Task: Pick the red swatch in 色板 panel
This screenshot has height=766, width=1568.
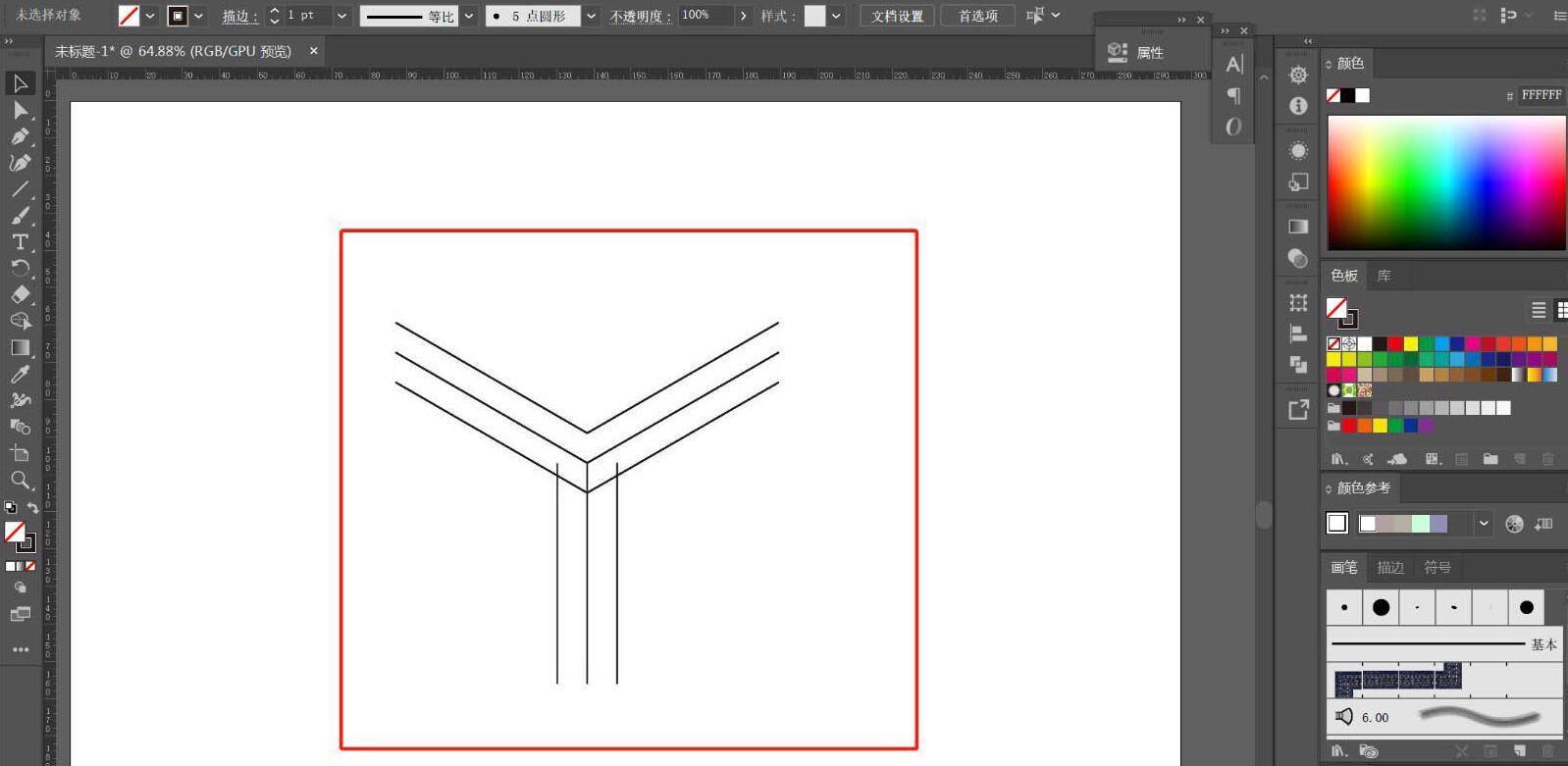Action: pos(1395,344)
